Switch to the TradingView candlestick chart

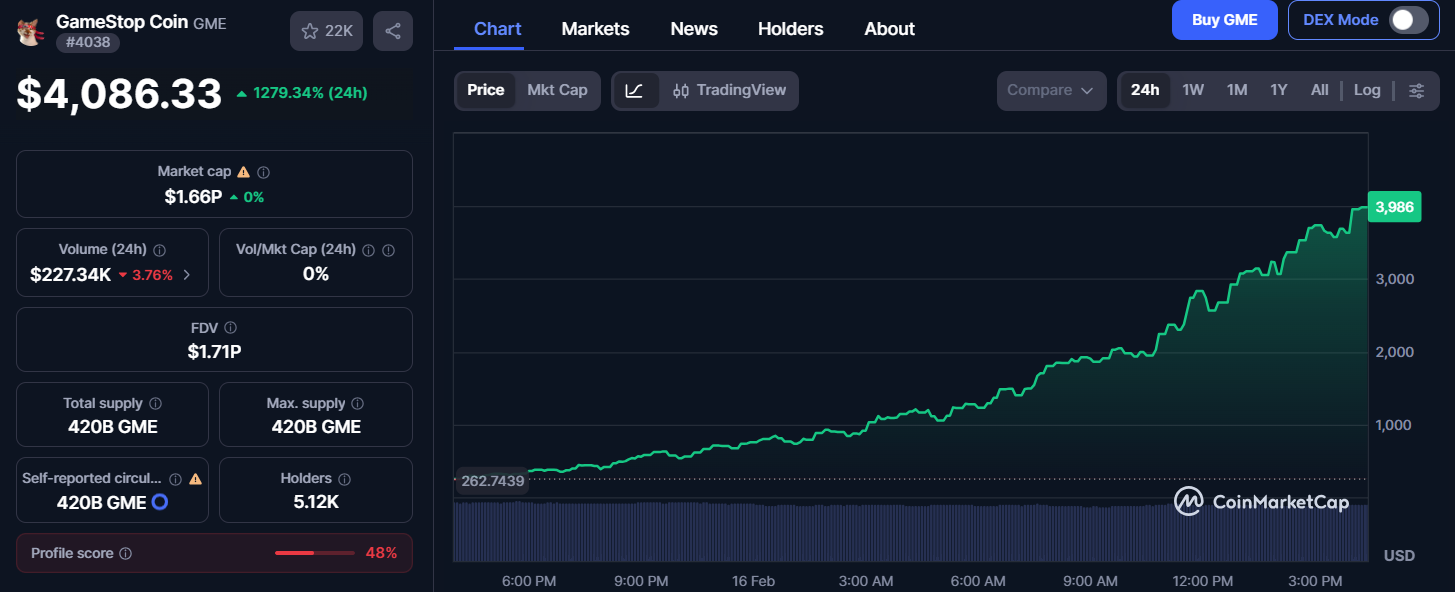[729, 90]
